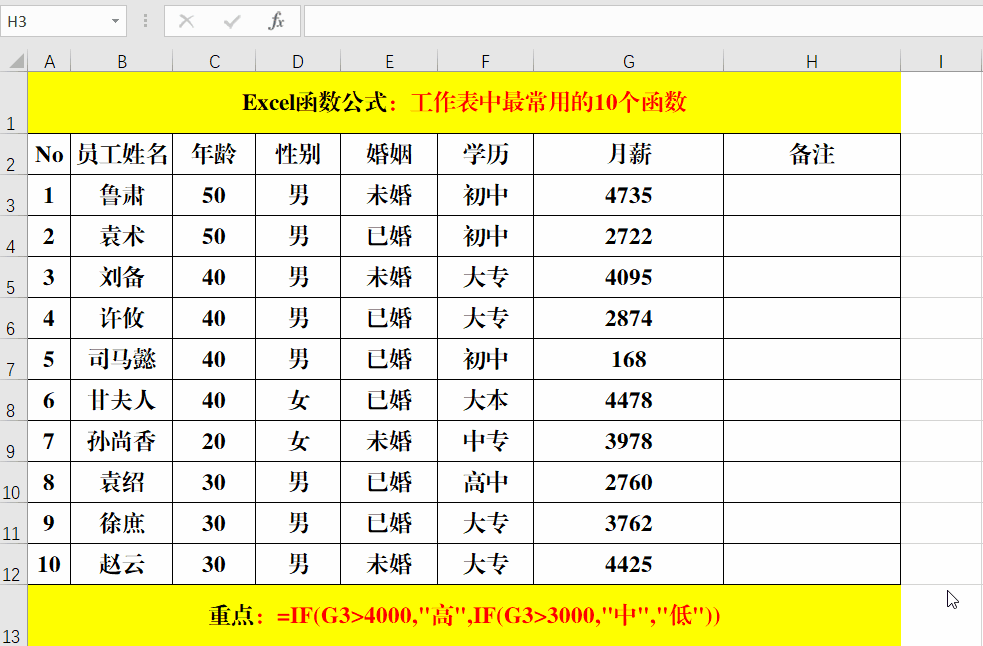The image size is (983, 646).
Task: Select the empty 备注 cell for 赵云
Action: point(812,564)
